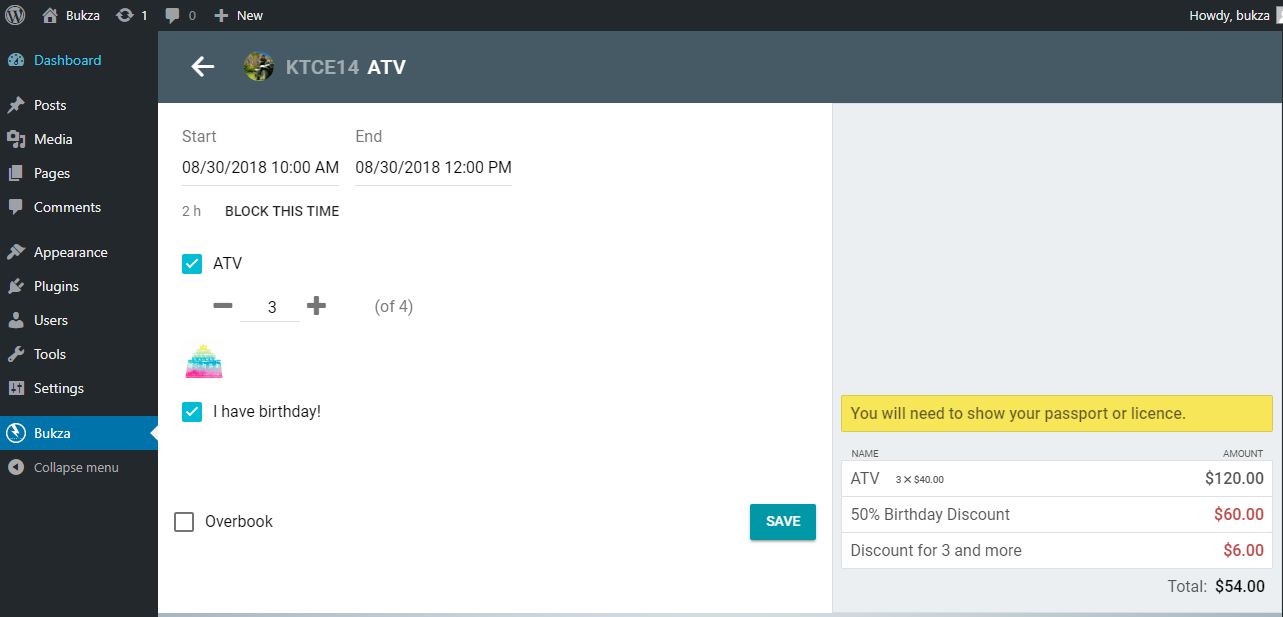Image resolution: width=1283 pixels, height=617 pixels.
Task: Edit the End date and time field
Action: click(x=433, y=167)
